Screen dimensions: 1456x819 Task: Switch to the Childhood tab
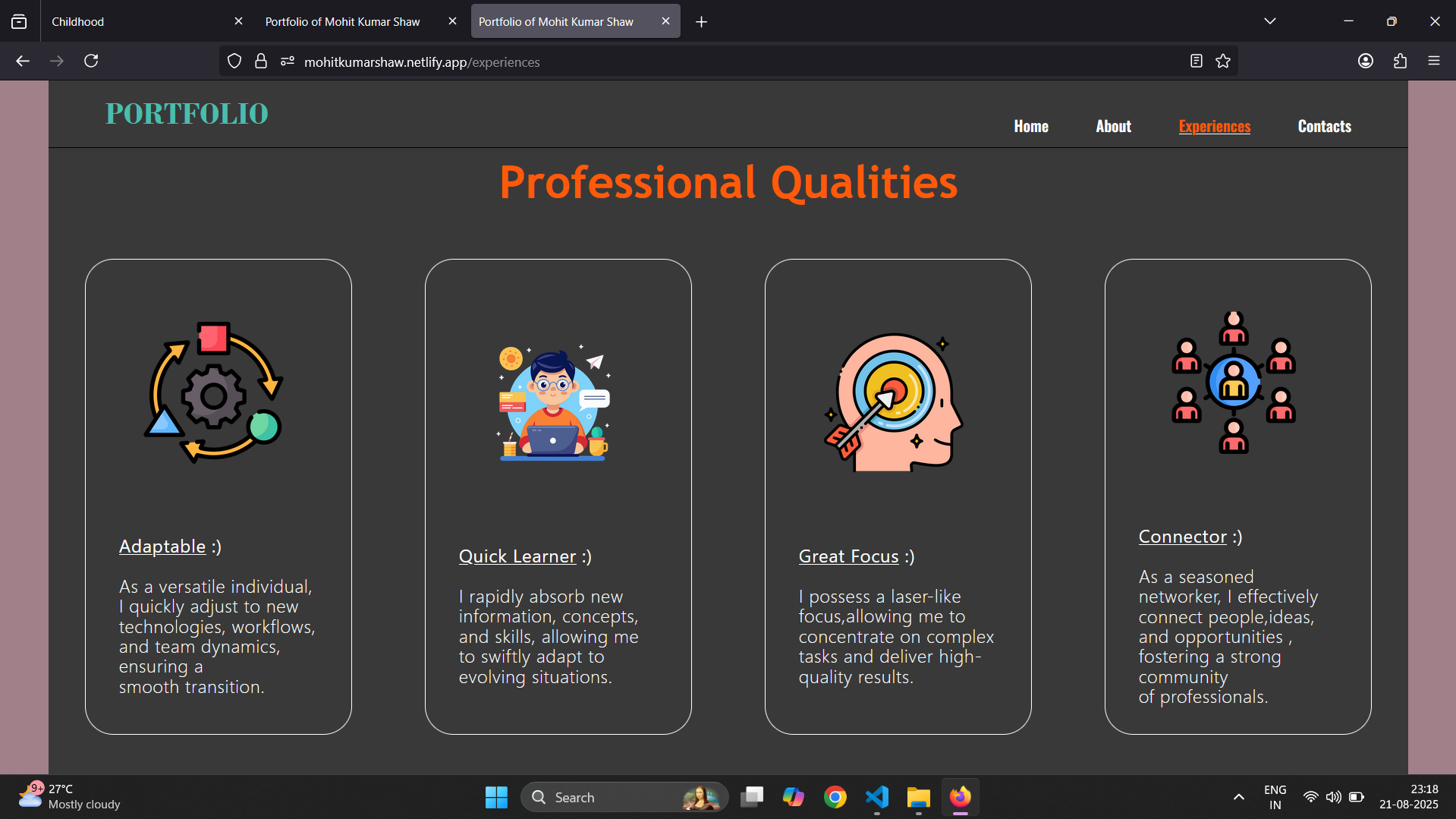pos(137,21)
